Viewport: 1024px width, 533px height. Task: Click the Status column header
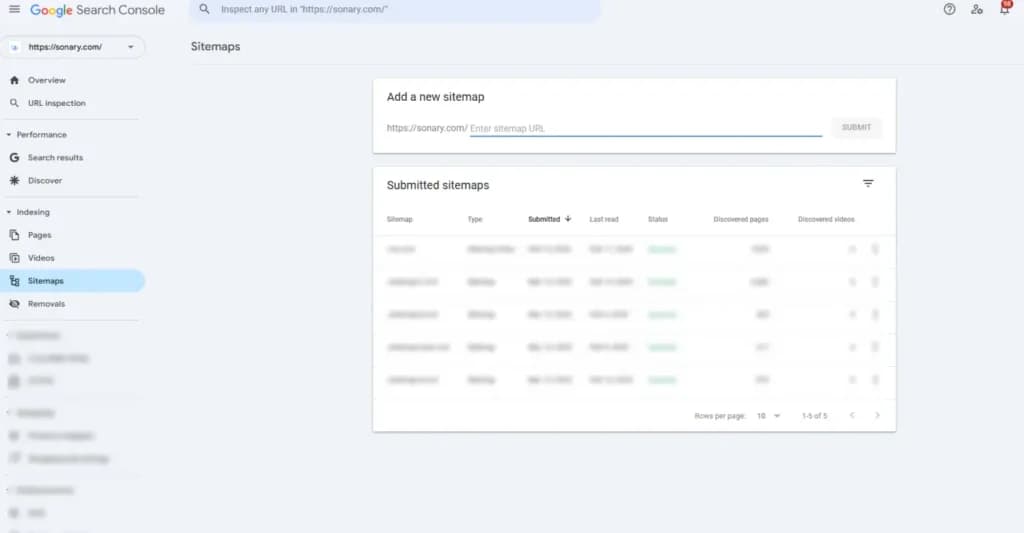coord(658,219)
